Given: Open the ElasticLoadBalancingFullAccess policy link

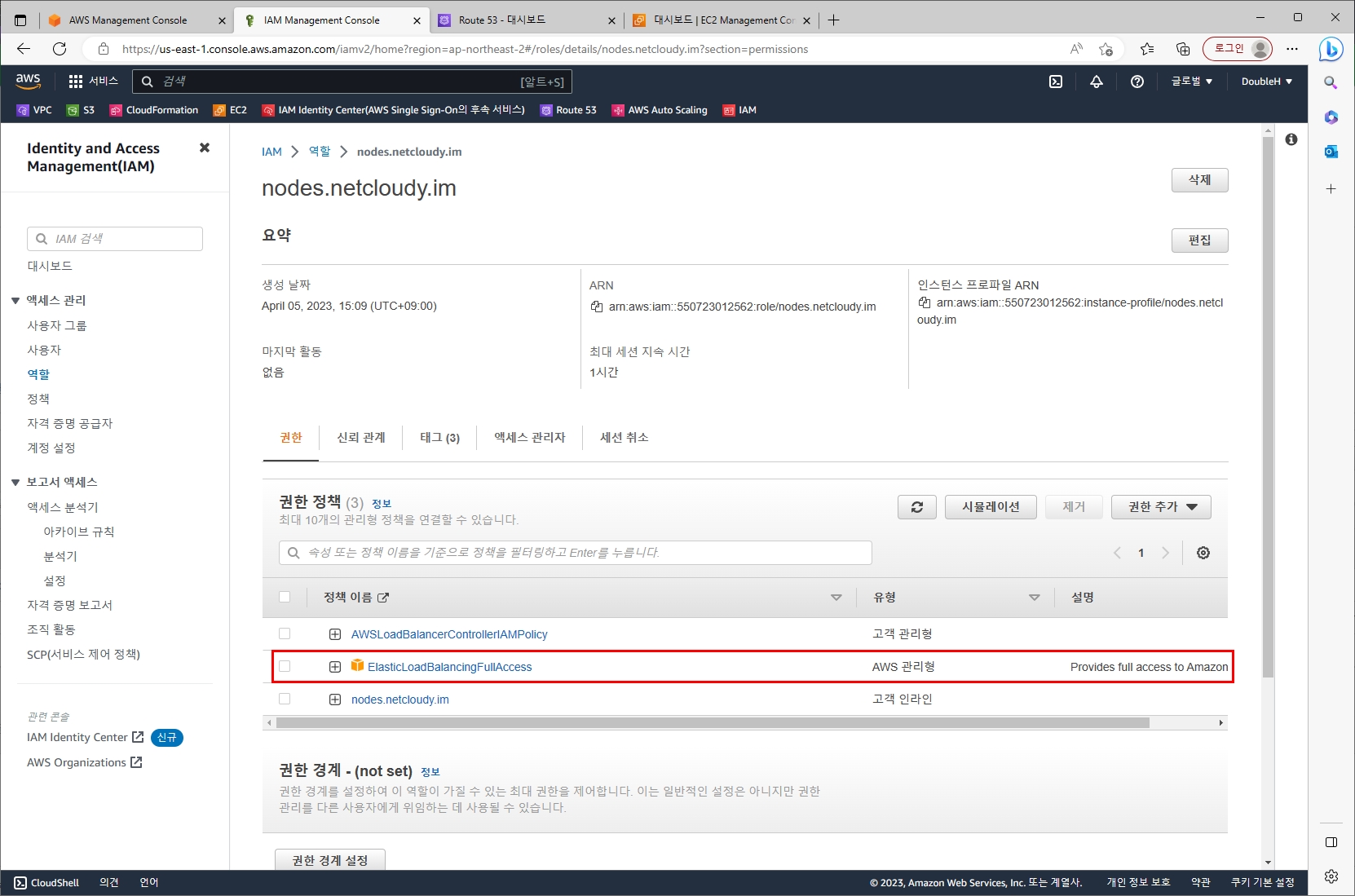Looking at the screenshot, I should pos(449,667).
